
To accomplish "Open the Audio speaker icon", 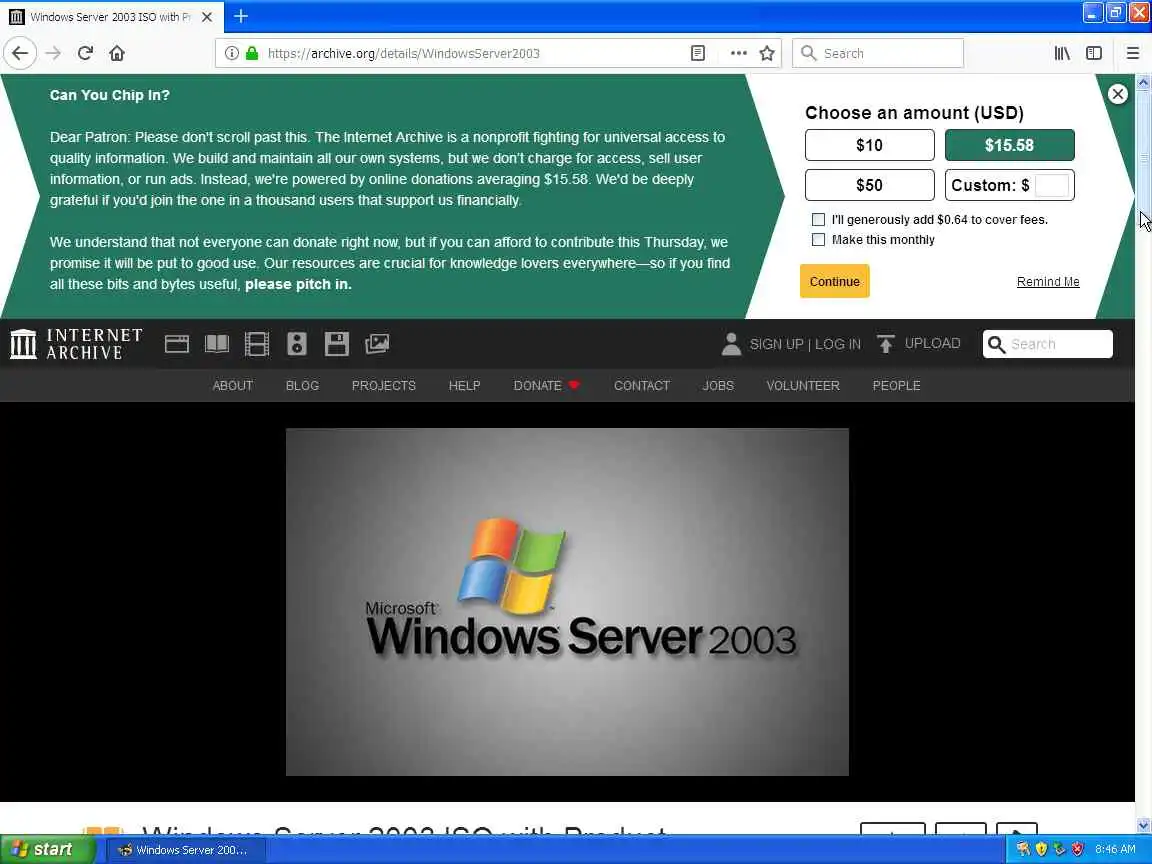I will click(297, 344).
